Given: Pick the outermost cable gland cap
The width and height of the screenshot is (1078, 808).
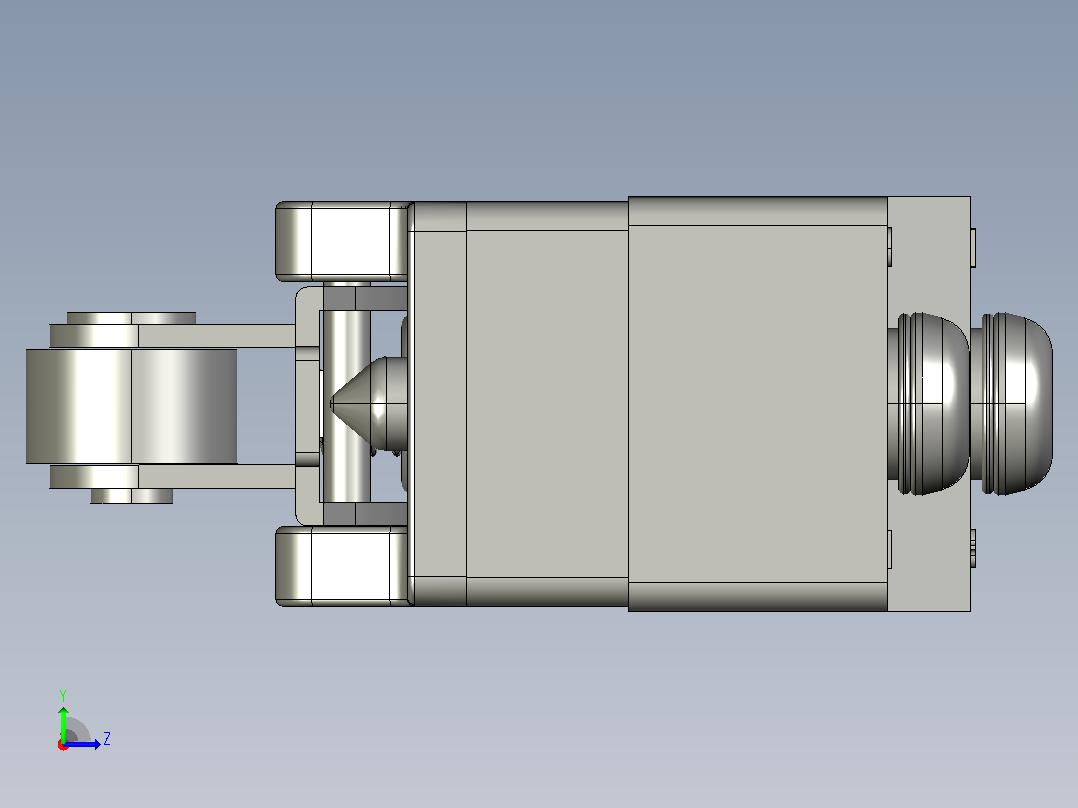Looking at the screenshot, I should [1011, 404].
